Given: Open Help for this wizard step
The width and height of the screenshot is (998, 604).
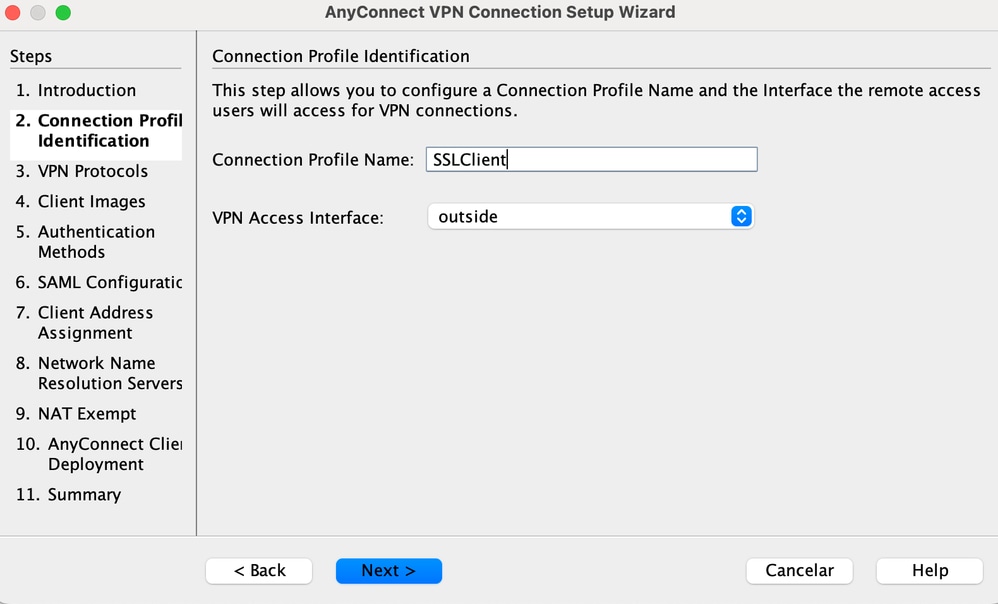Looking at the screenshot, I should (x=929, y=570).
